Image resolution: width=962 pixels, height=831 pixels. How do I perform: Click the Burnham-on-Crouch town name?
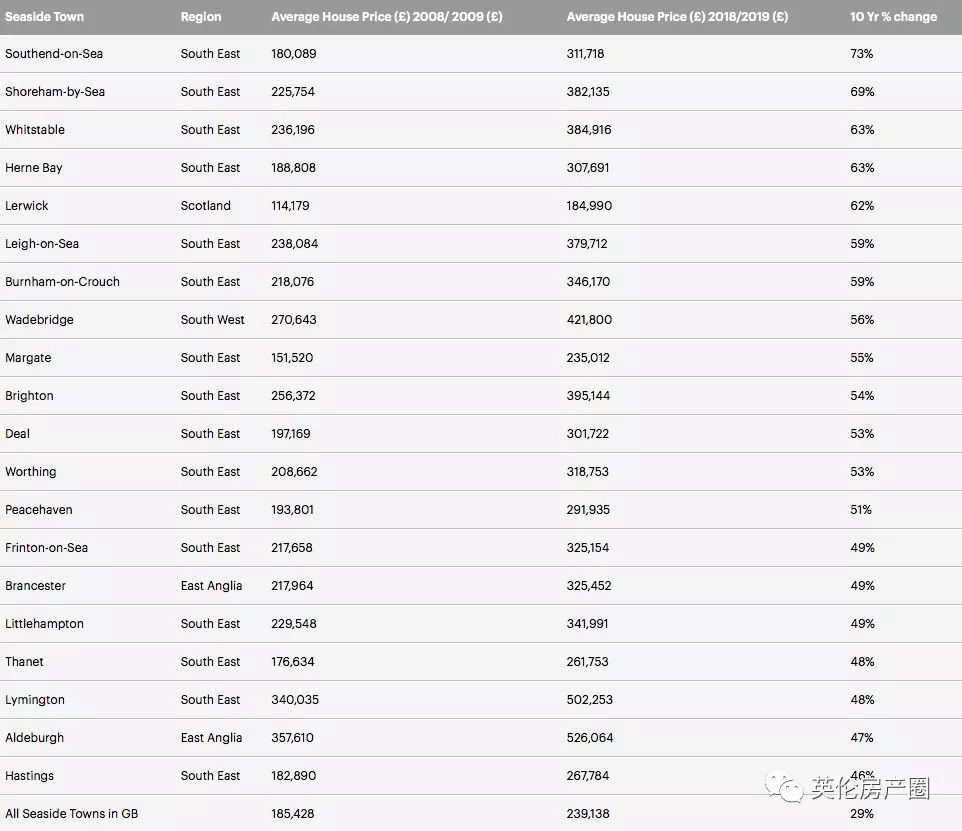pos(62,282)
